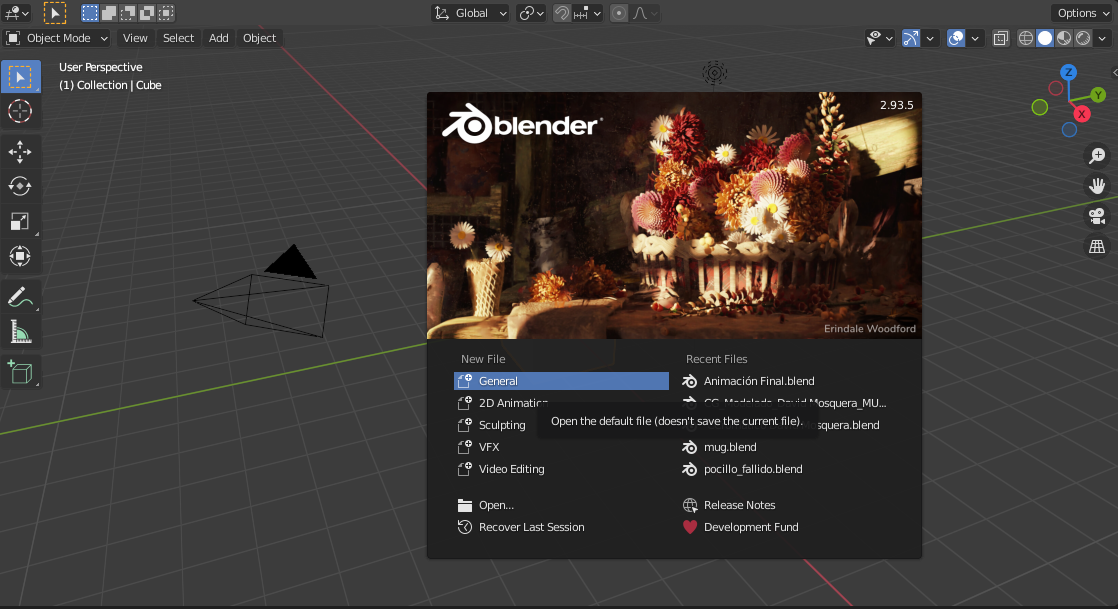
Task: Open the View menu
Action: pos(135,38)
